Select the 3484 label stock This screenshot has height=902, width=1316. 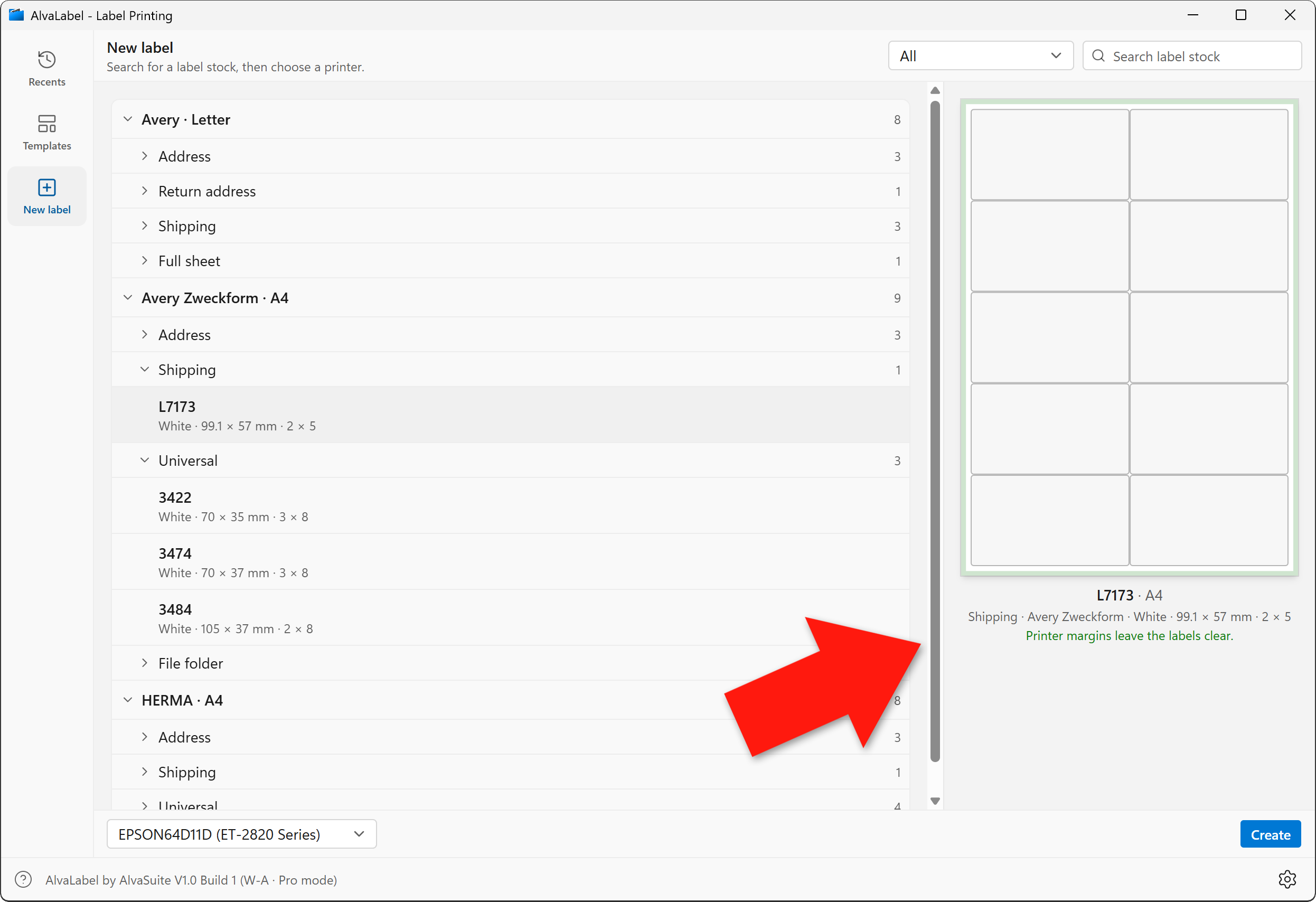pos(510,618)
